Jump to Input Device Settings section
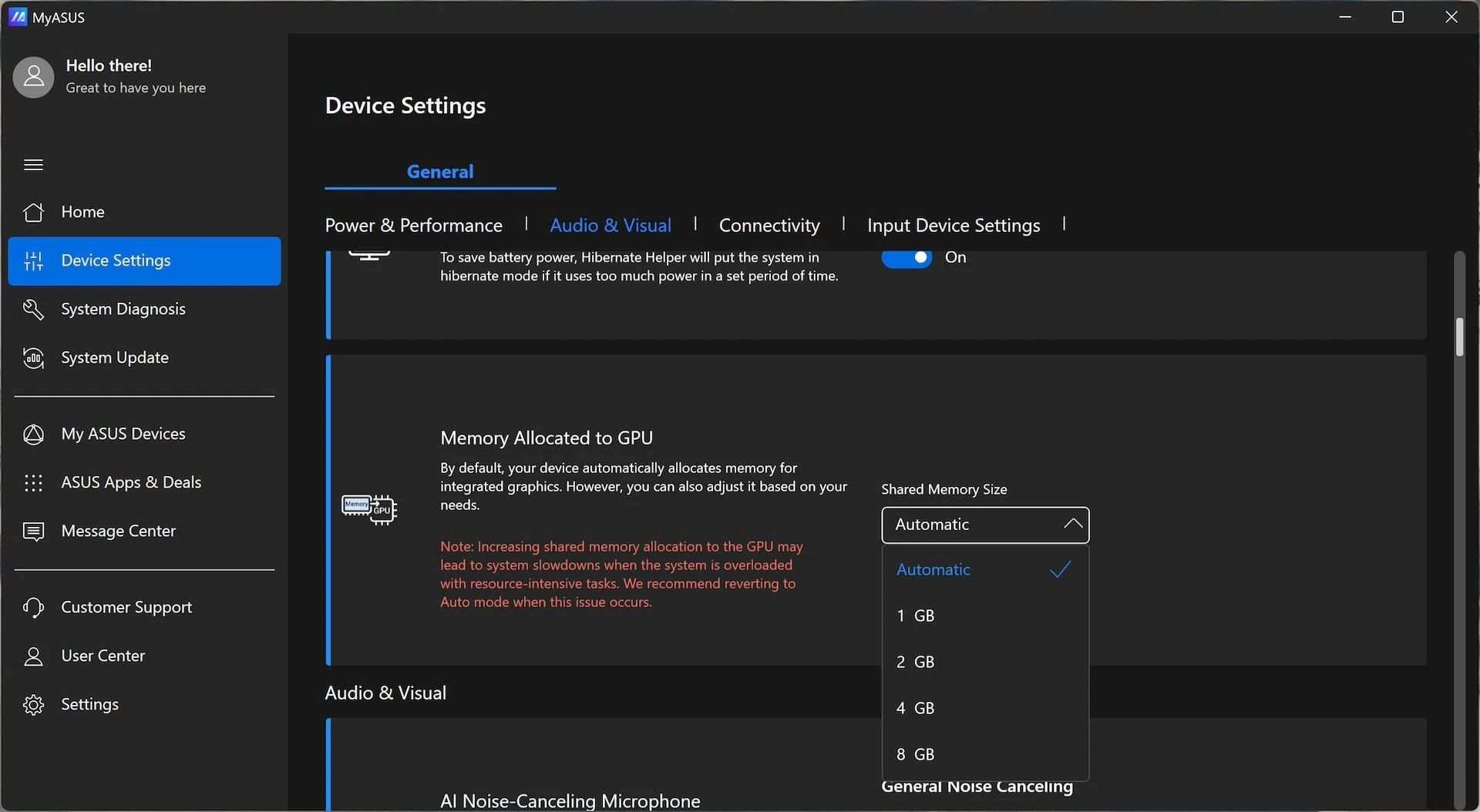This screenshot has width=1480, height=812. (954, 225)
